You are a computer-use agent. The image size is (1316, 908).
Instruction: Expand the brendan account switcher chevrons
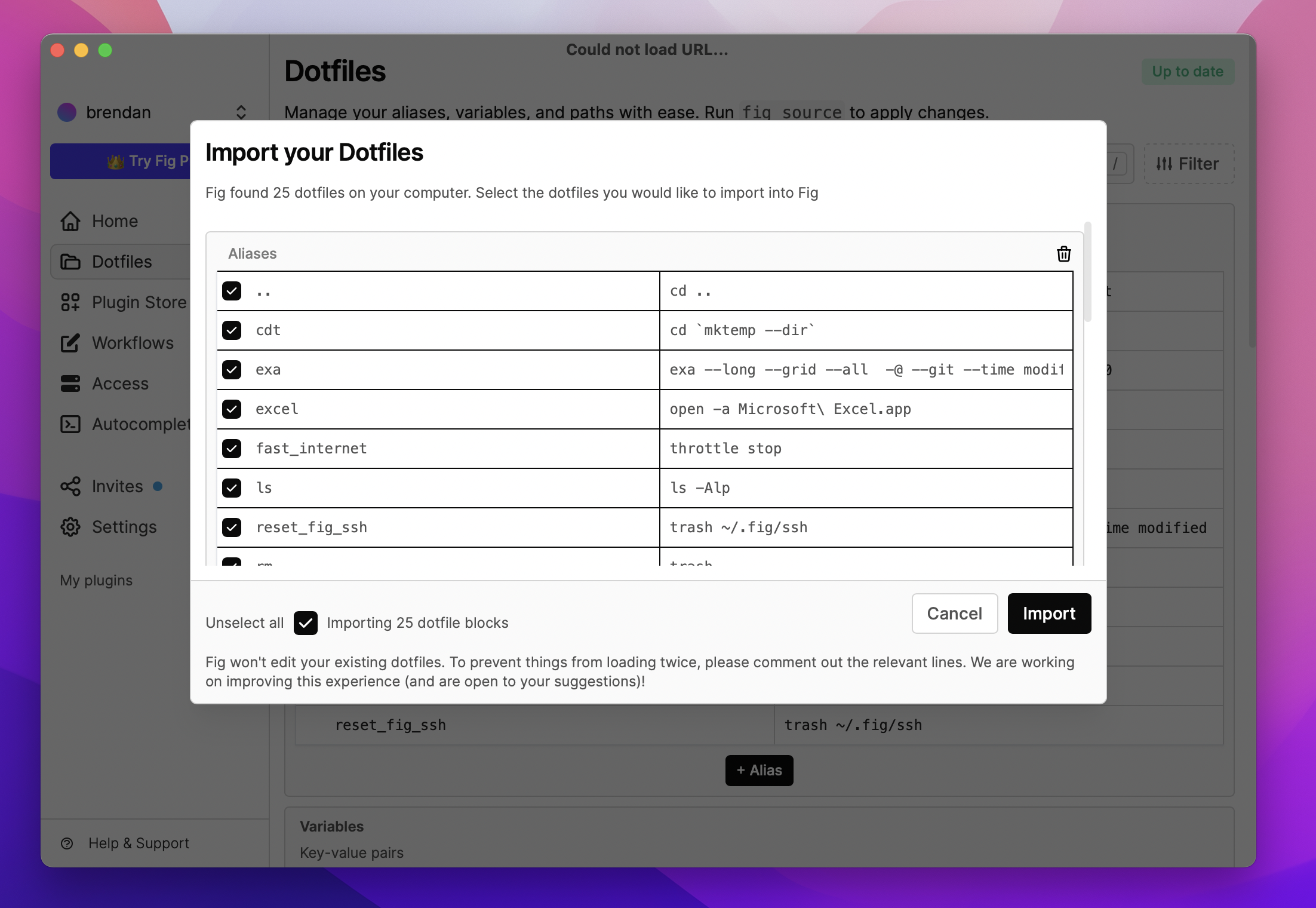coord(241,112)
